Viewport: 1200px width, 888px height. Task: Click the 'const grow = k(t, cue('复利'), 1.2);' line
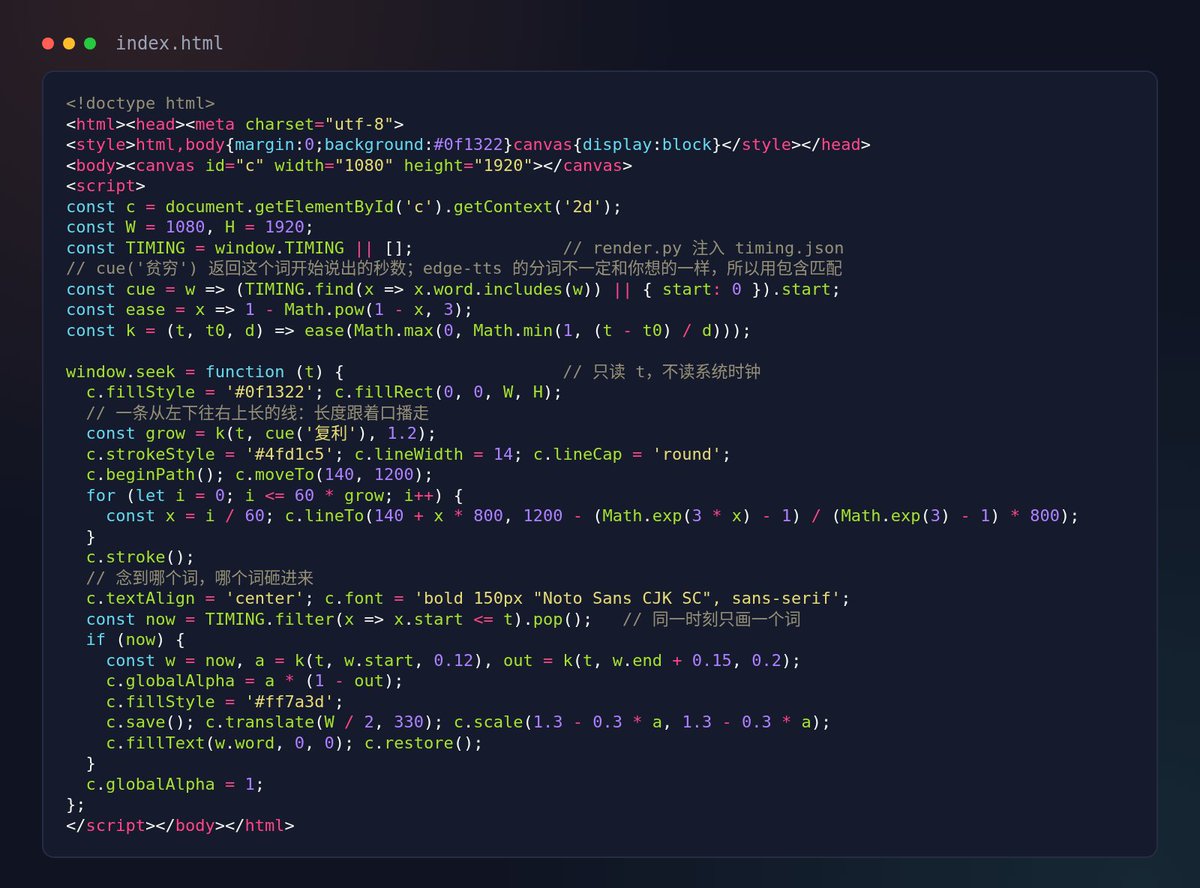[262, 434]
